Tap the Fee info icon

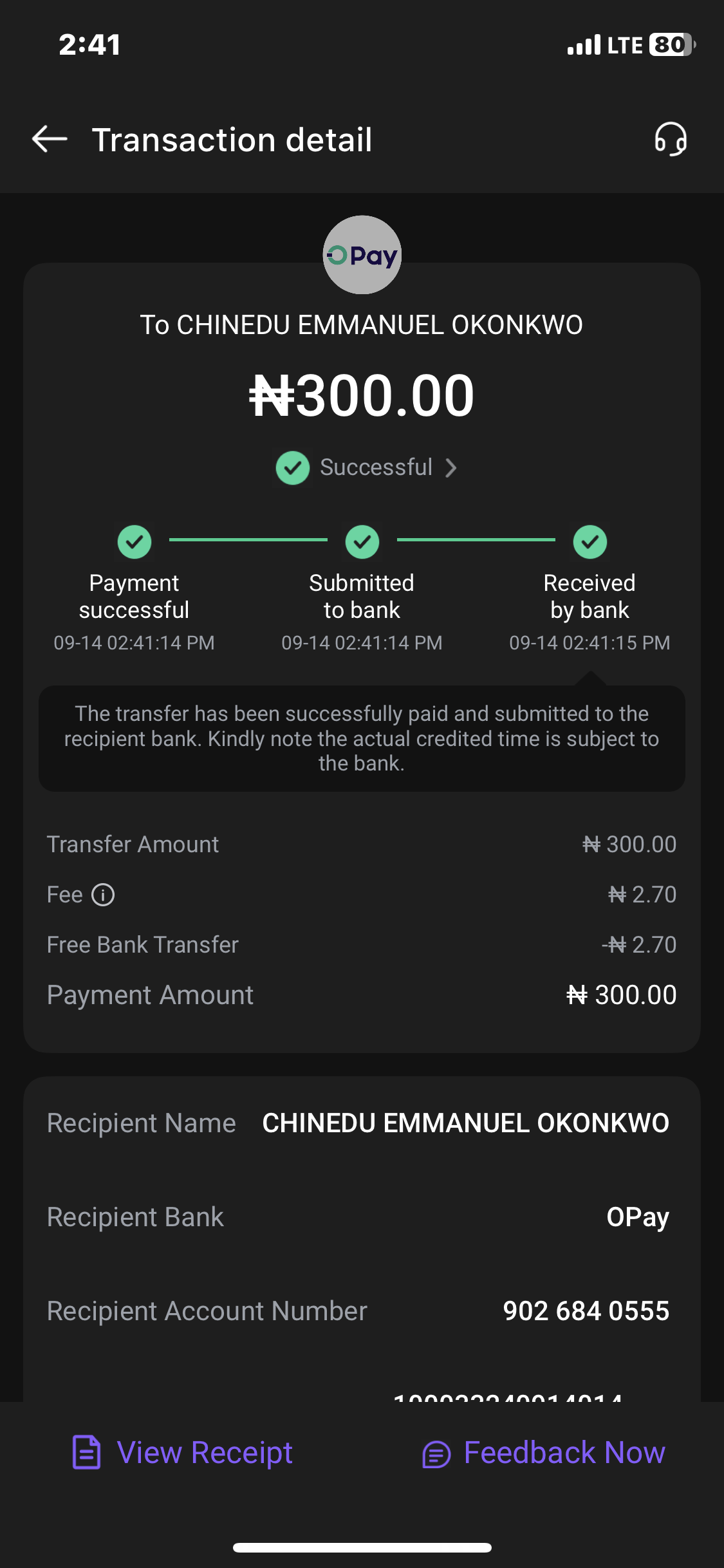[x=103, y=895]
